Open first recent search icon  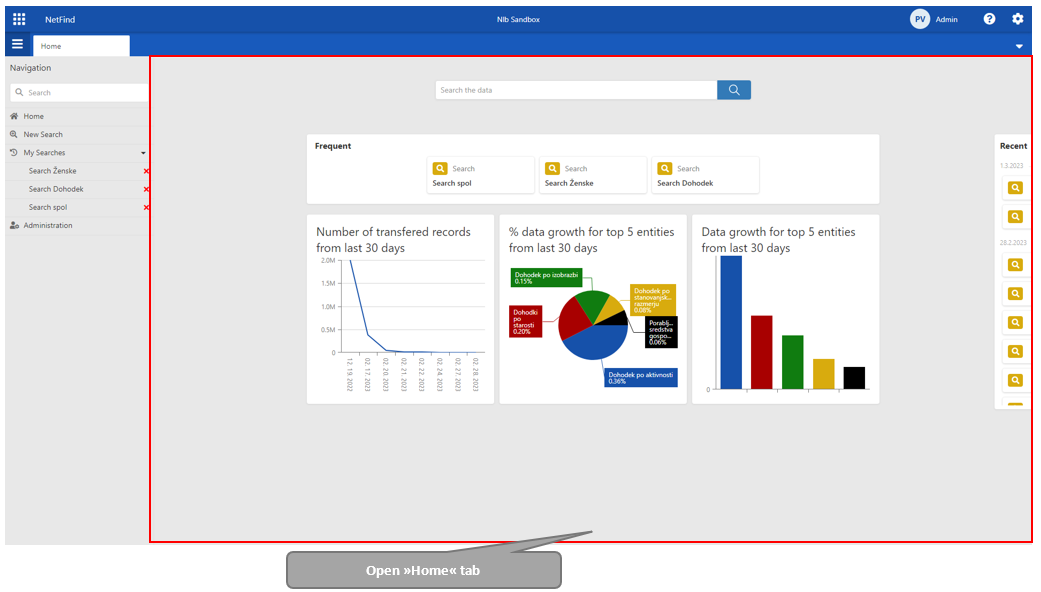click(1015, 188)
